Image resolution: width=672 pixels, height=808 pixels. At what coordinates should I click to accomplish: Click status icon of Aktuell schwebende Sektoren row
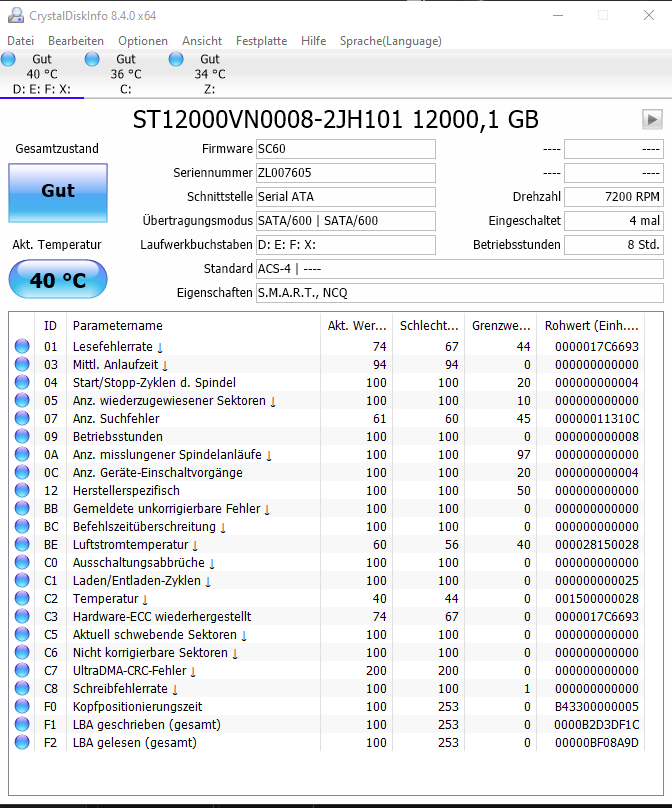pos(22,634)
